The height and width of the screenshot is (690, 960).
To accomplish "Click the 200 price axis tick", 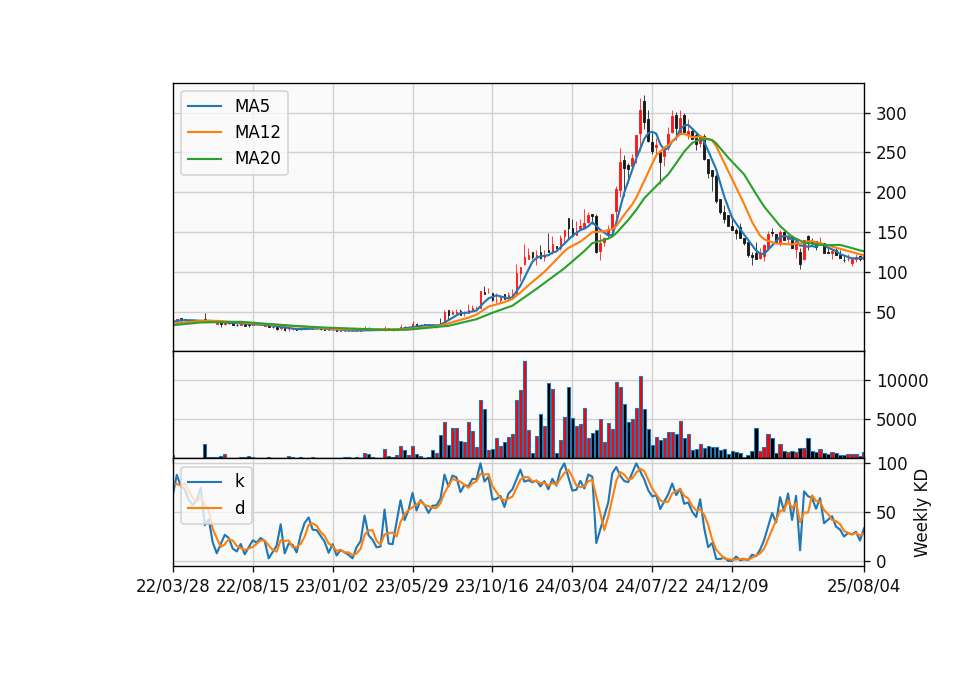I will (x=891, y=193).
